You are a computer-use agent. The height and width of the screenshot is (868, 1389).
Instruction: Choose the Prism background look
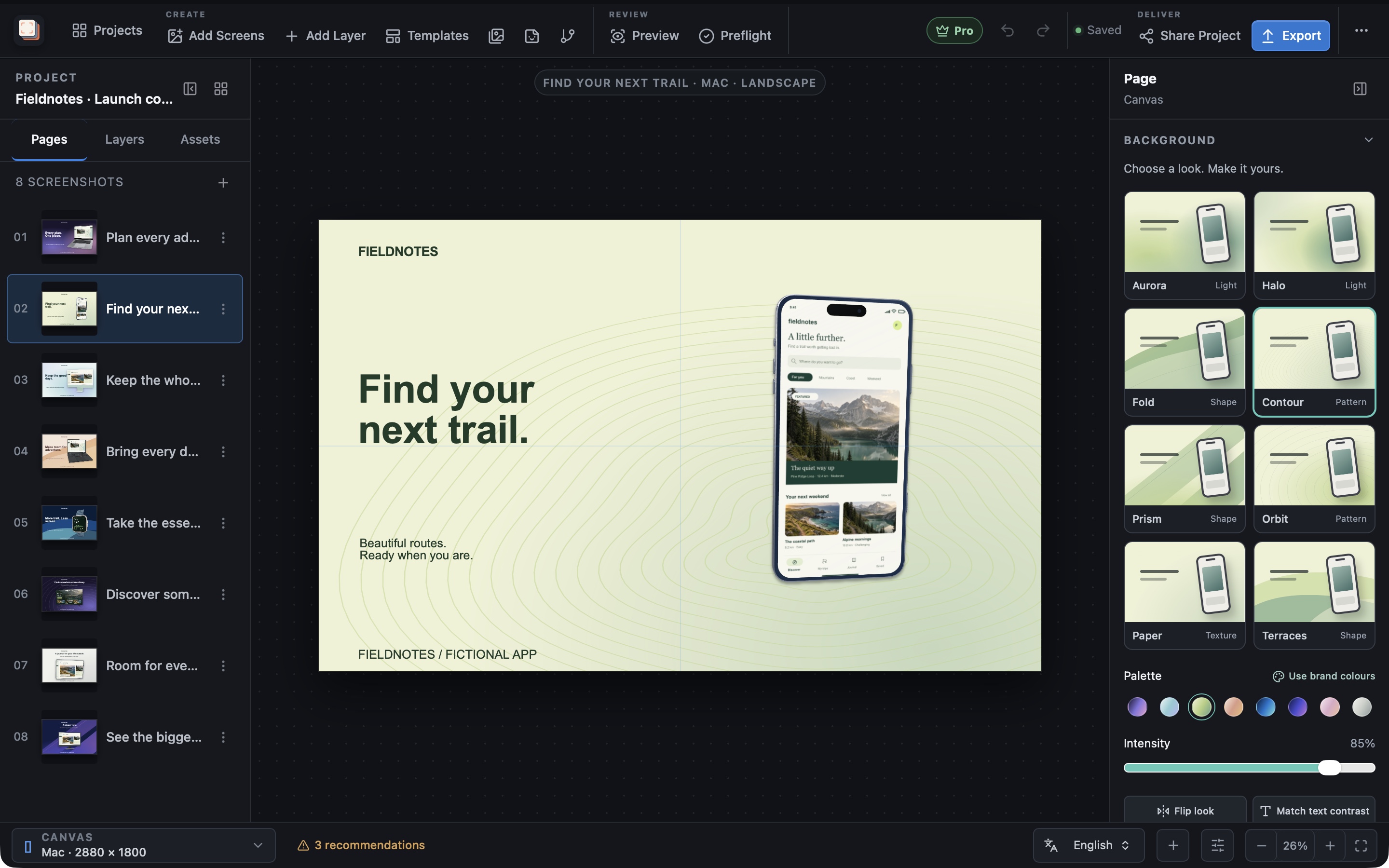(1184, 478)
